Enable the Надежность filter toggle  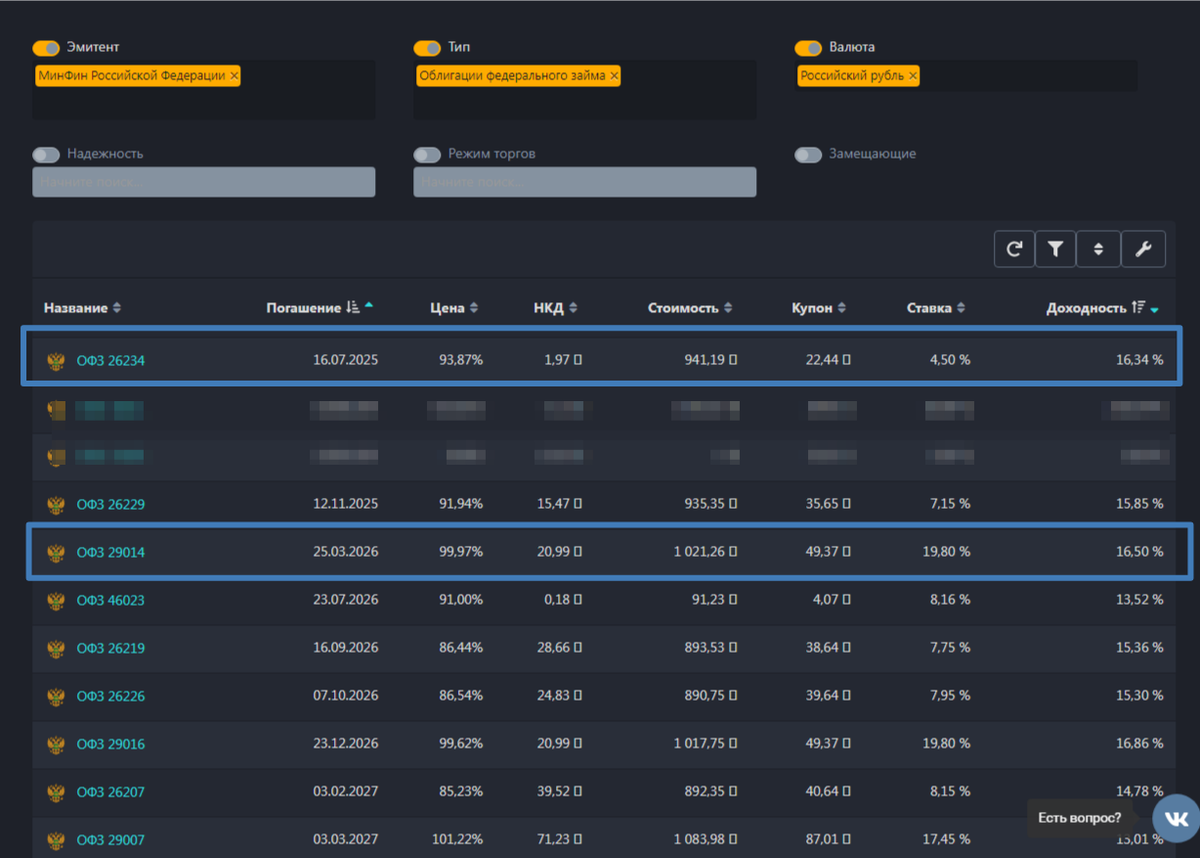[46, 155]
